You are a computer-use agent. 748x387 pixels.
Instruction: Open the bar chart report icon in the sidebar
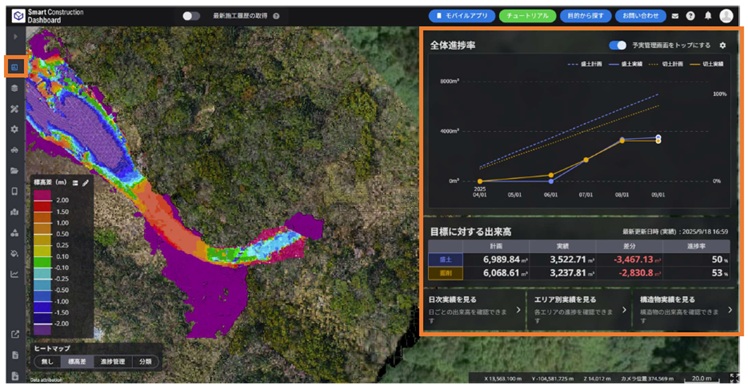pyautogui.click(x=15, y=212)
